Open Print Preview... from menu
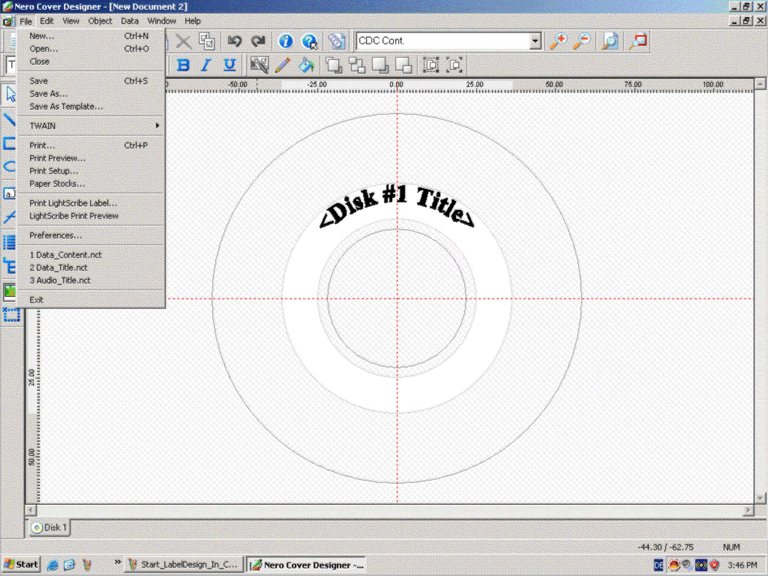768x576 pixels. coord(91,158)
